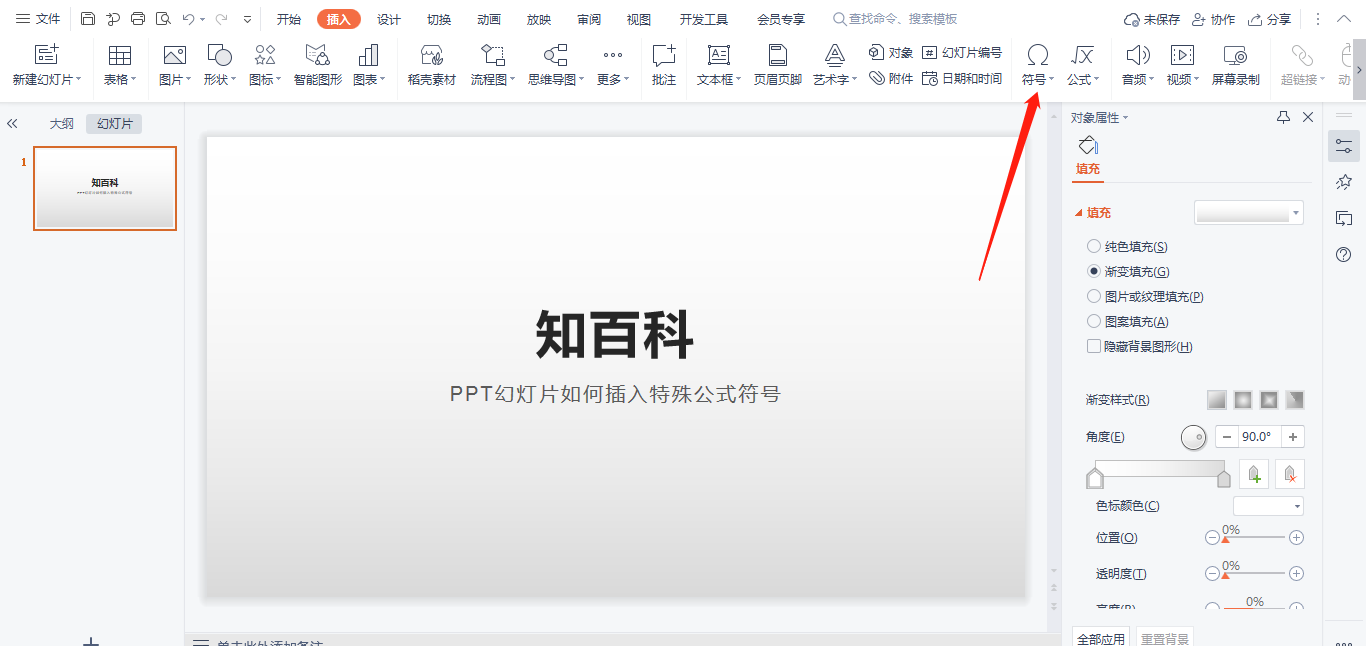Insert 幻灯片编号 (slide number)

coord(962,52)
